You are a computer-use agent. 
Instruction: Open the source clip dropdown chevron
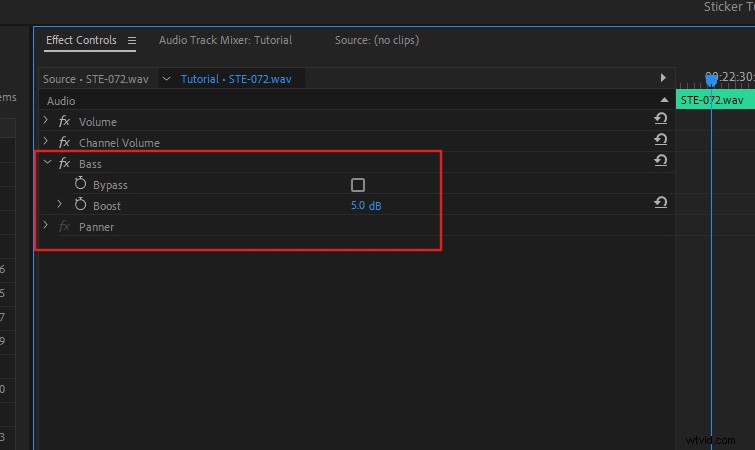[x=166, y=78]
